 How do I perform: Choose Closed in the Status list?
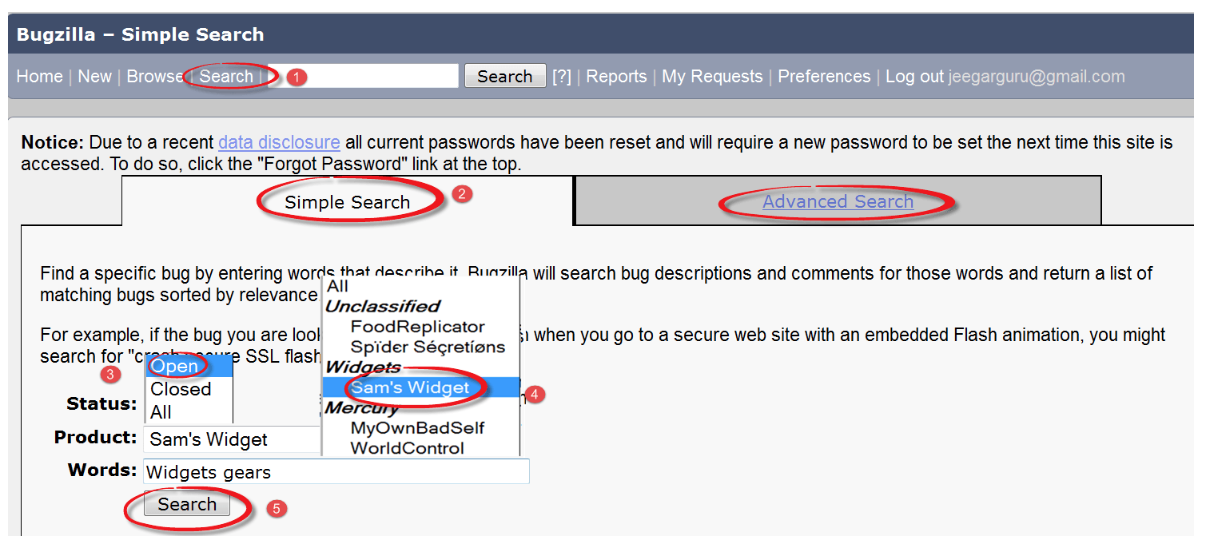coord(181,390)
